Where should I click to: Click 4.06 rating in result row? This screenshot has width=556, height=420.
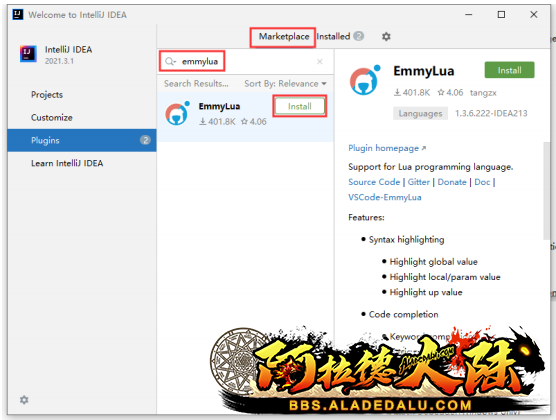[254, 122]
